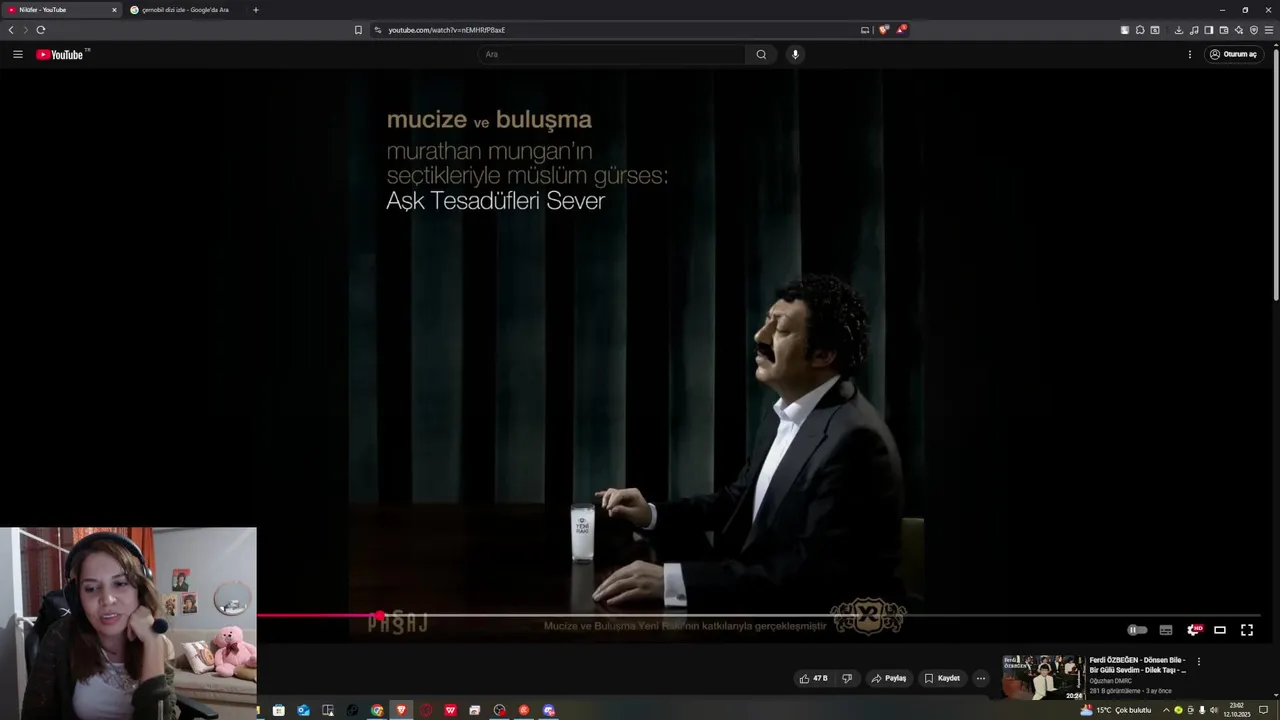Image resolution: width=1280 pixels, height=720 pixels.
Task: Switch to theater mode view
Action: pos(1220,630)
